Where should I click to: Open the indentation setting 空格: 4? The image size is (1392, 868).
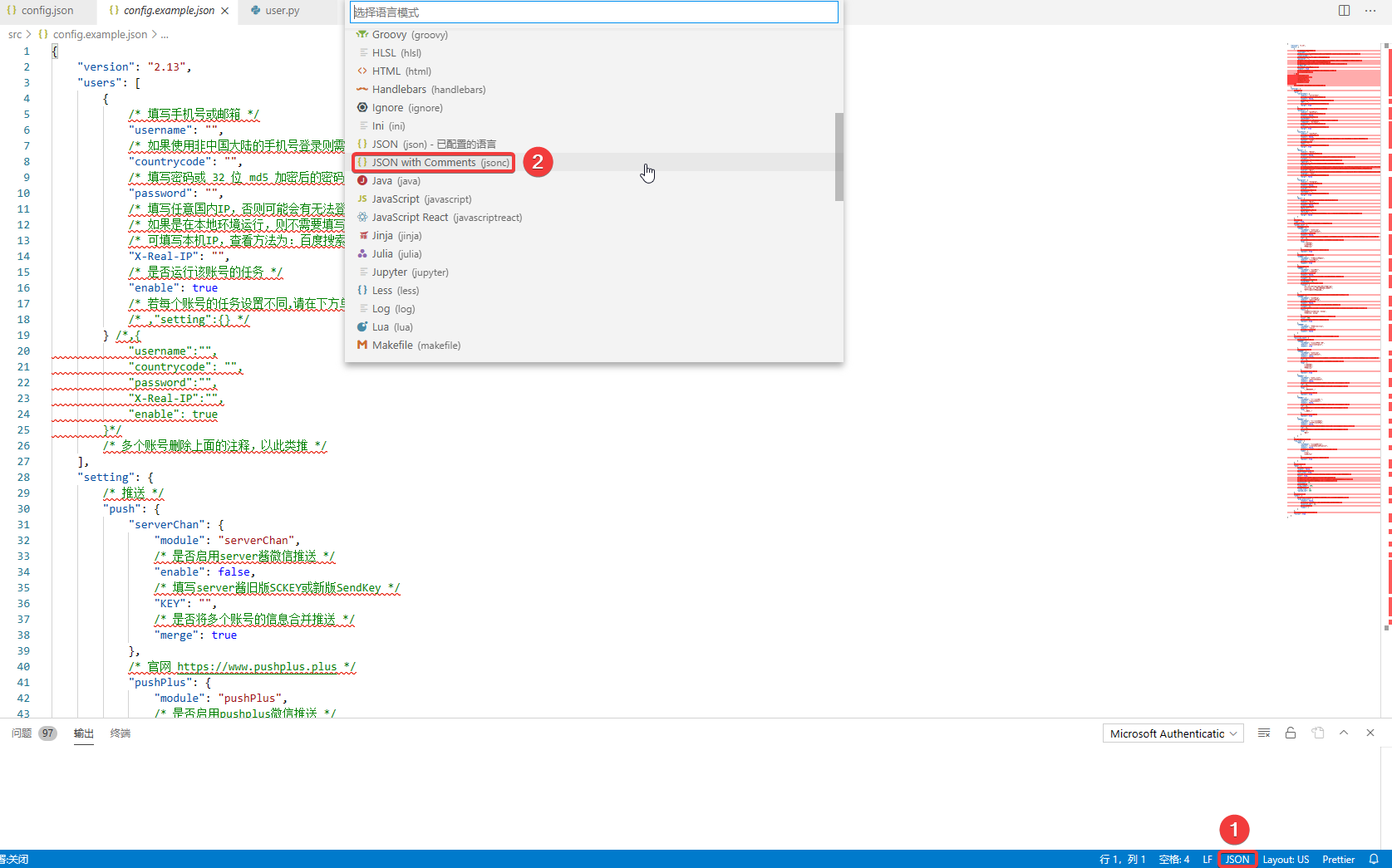pyautogui.click(x=1173, y=859)
